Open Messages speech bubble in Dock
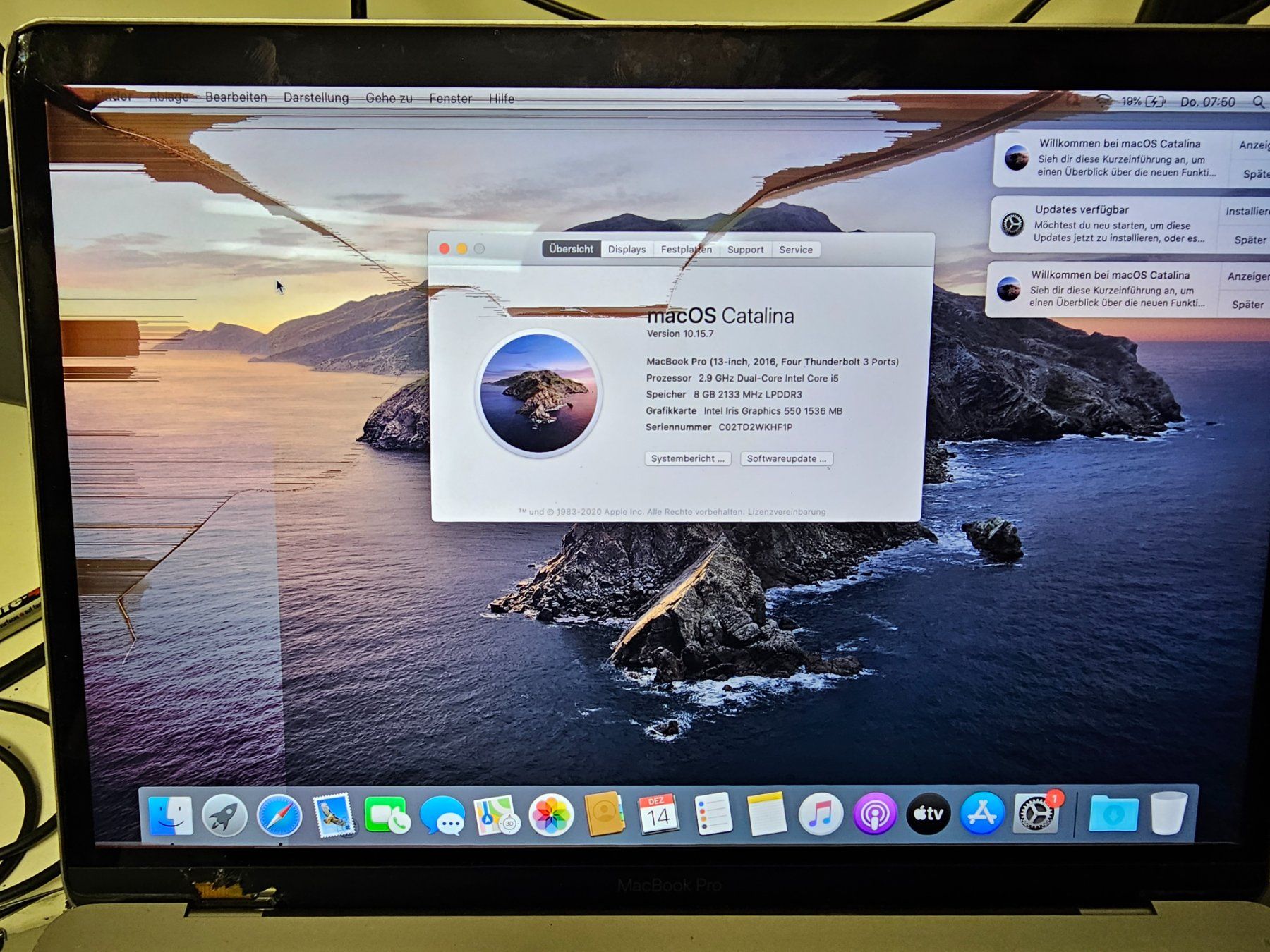The height and width of the screenshot is (952, 1270). point(442,816)
